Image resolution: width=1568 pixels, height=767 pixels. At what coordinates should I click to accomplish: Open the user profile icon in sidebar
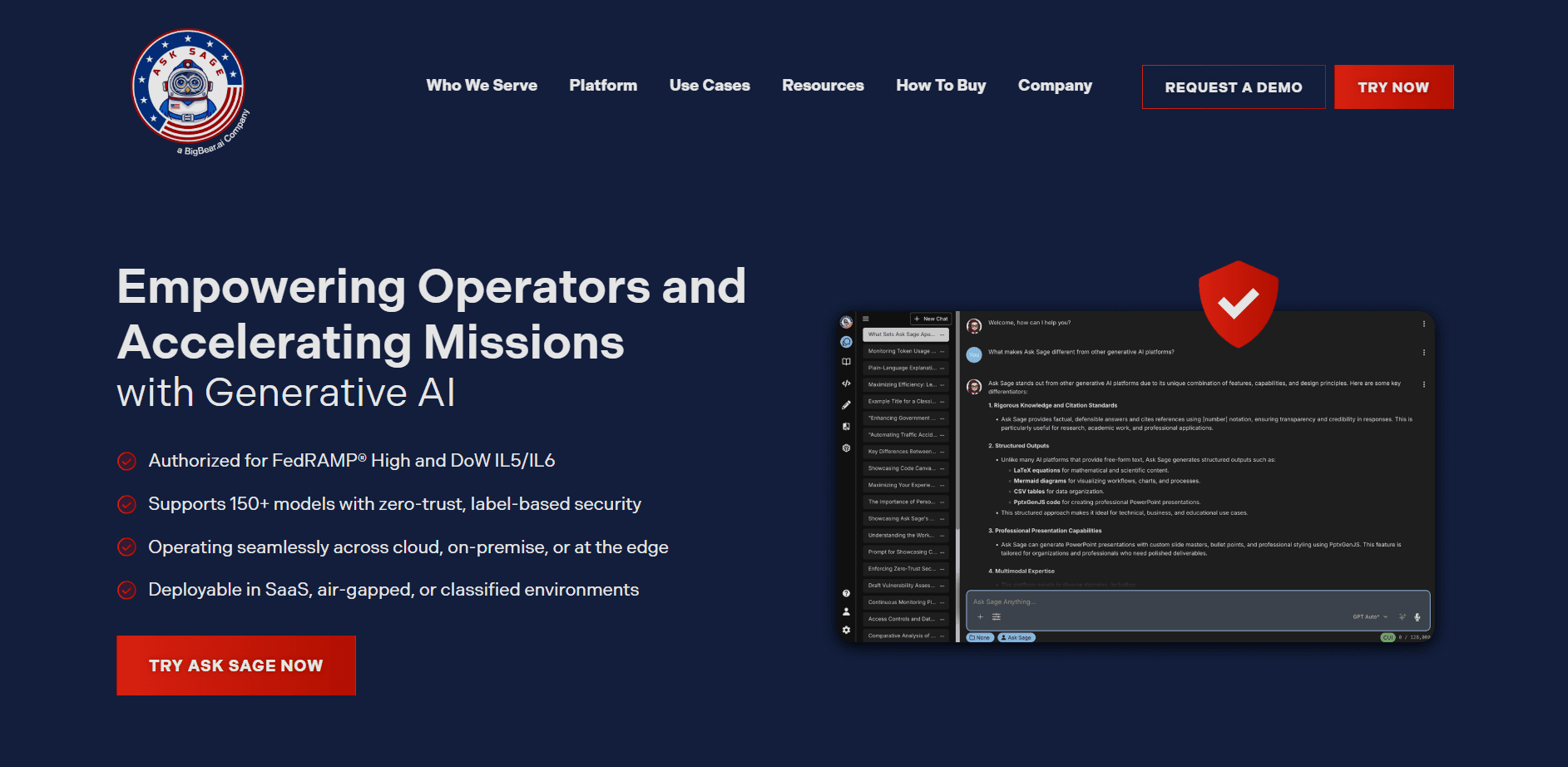[846, 611]
